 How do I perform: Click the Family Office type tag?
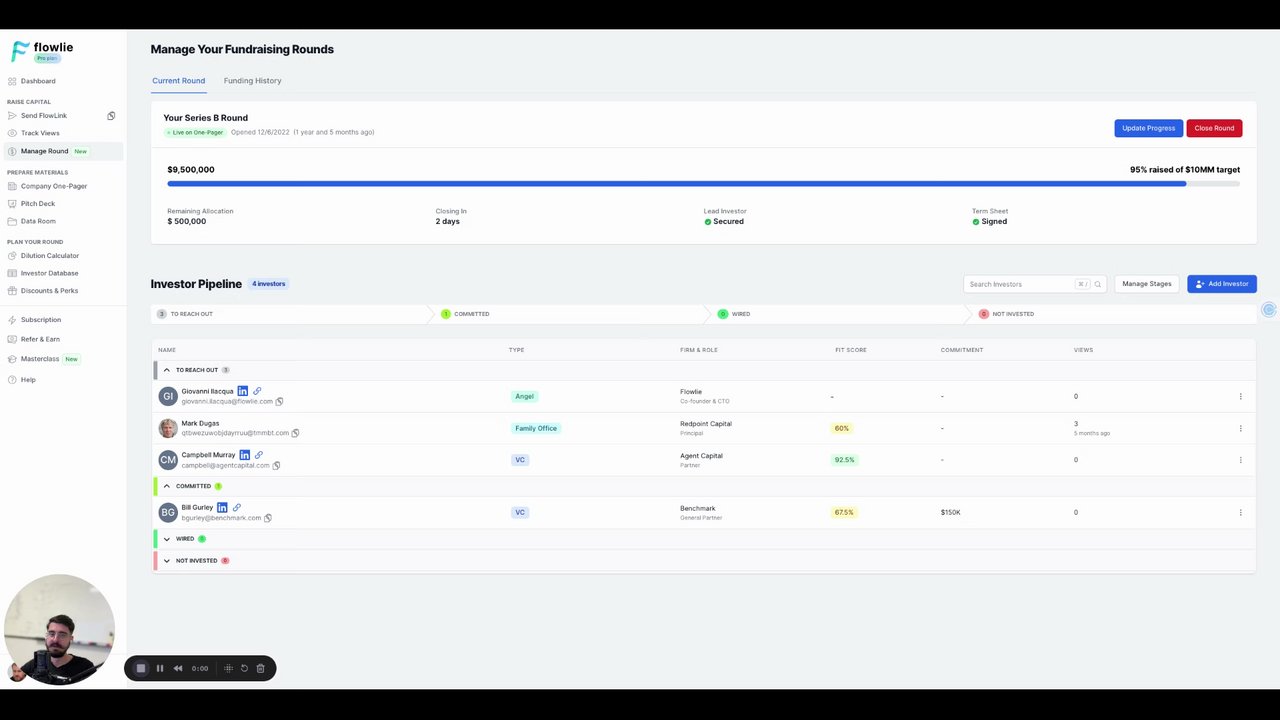tap(536, 428)
